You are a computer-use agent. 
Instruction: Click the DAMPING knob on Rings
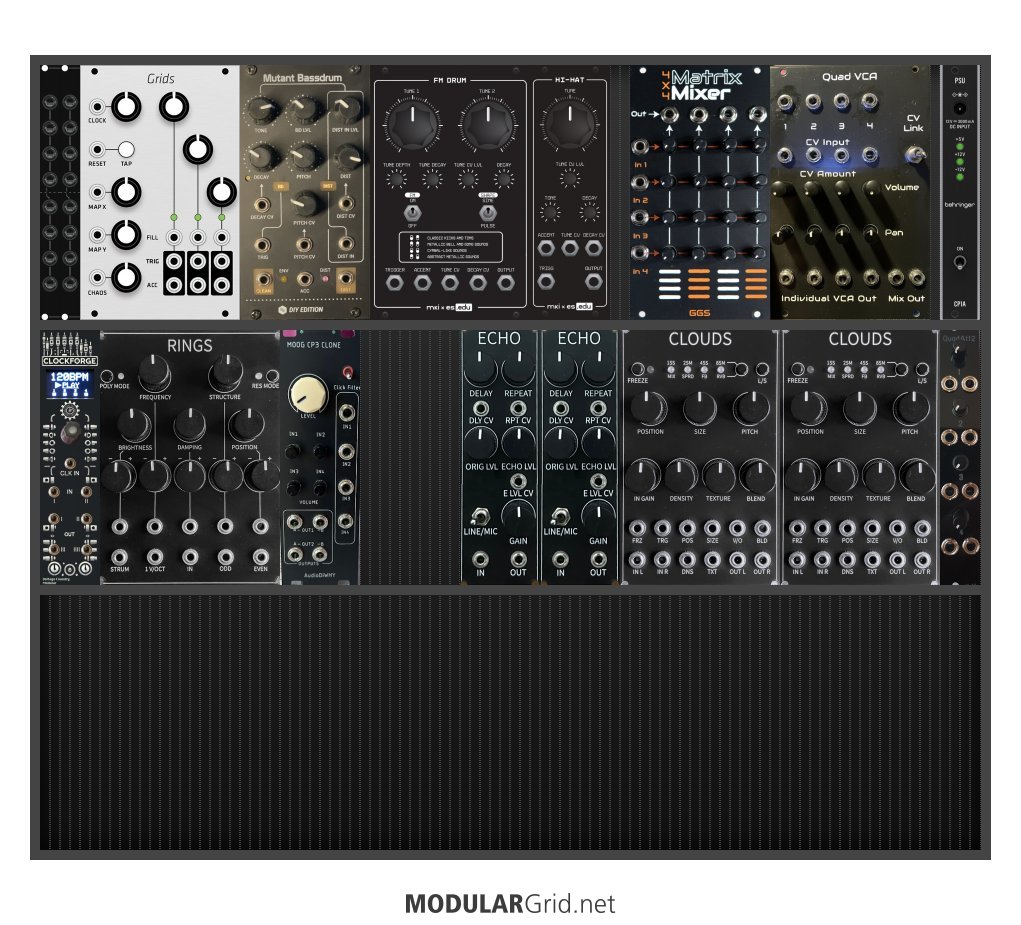pos(189,425)
